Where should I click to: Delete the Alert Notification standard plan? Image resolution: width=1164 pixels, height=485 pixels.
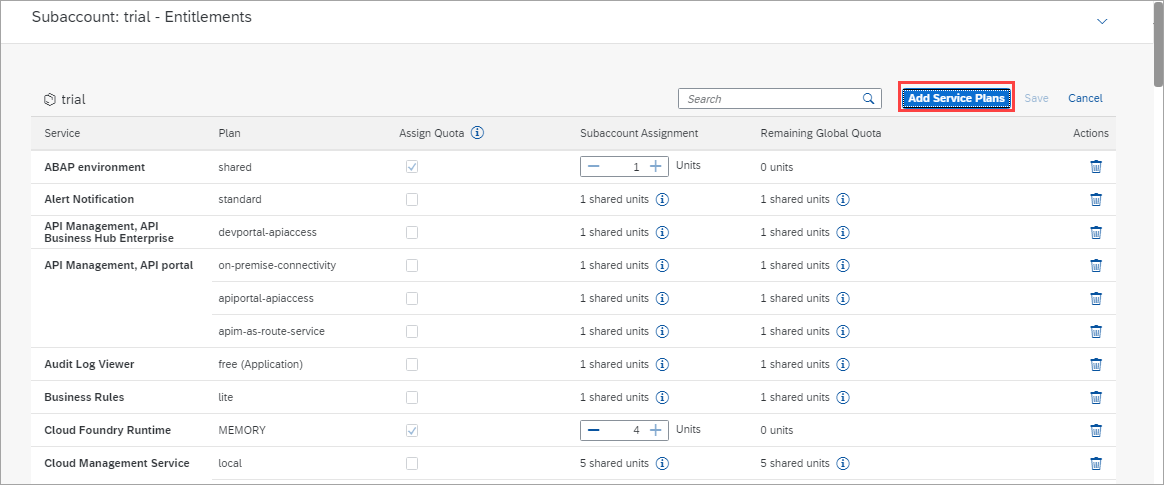pos(1095,199)
